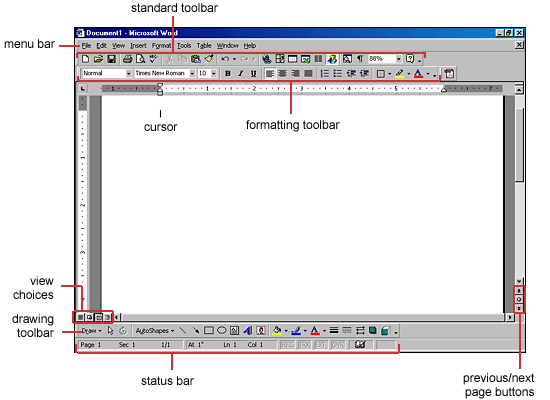Run the ABC spelling and grammar check
Image resolution: width=550 pixels, height=400 pixels.
tap(153, 59)
